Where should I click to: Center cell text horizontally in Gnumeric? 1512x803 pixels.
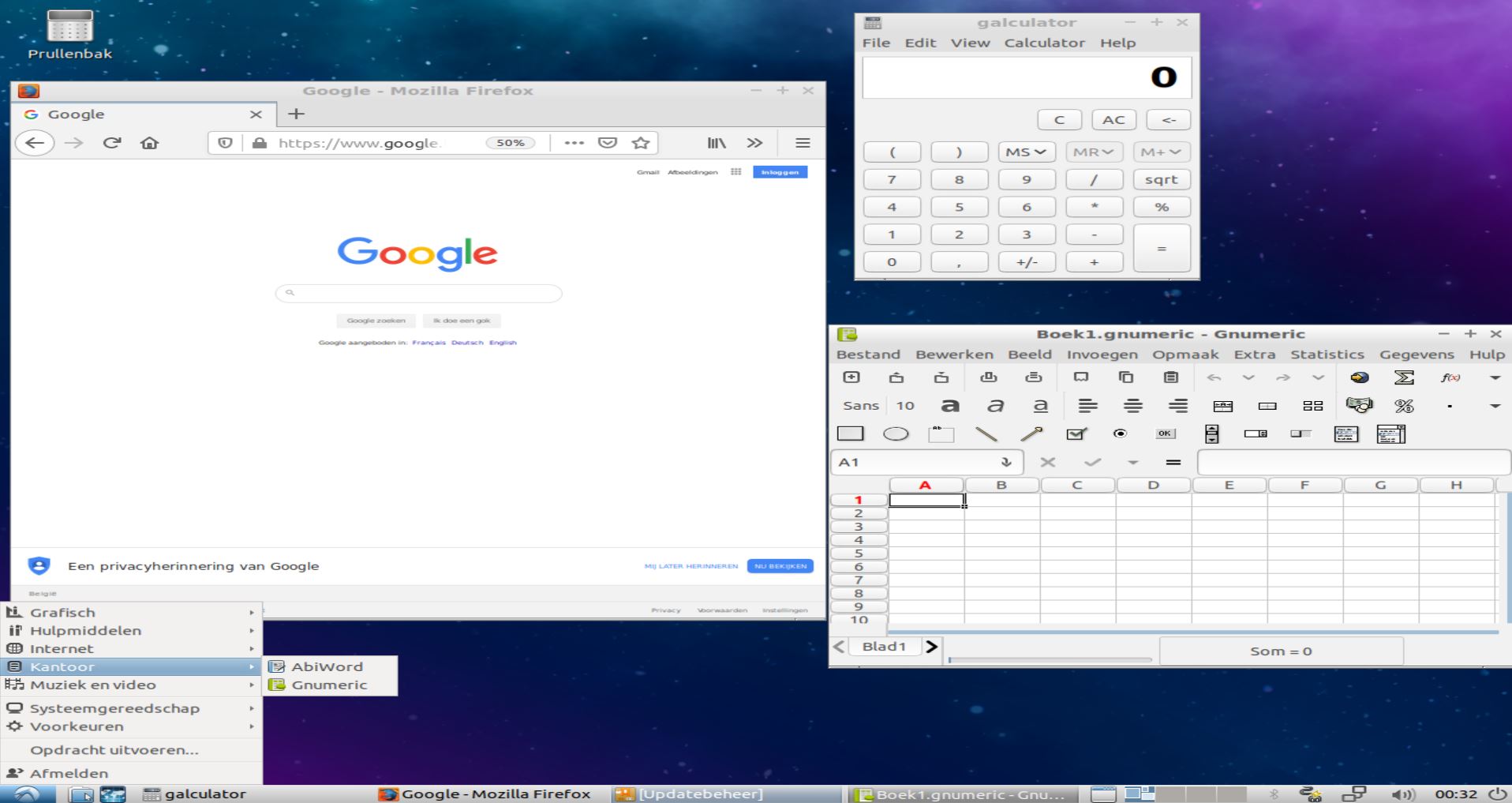1132,406
